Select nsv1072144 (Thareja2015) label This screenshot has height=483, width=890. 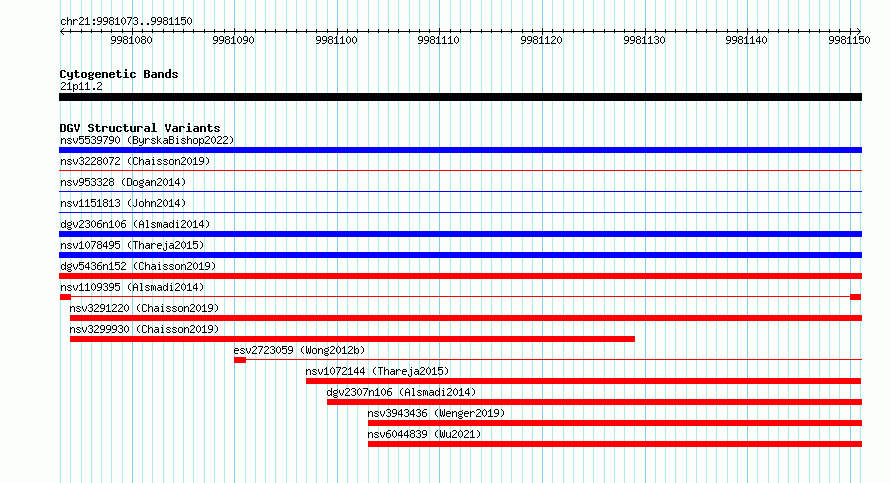pos(377,371)
